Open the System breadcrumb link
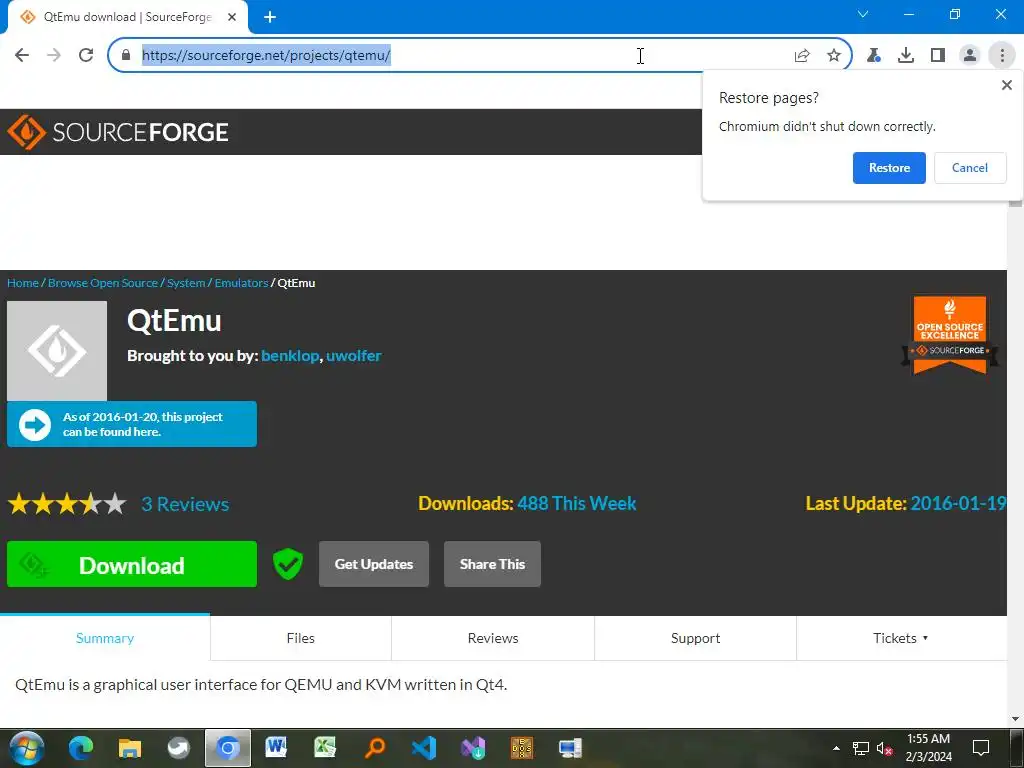This screenshot has width=1024, height=768. click(x=186, y=283)
